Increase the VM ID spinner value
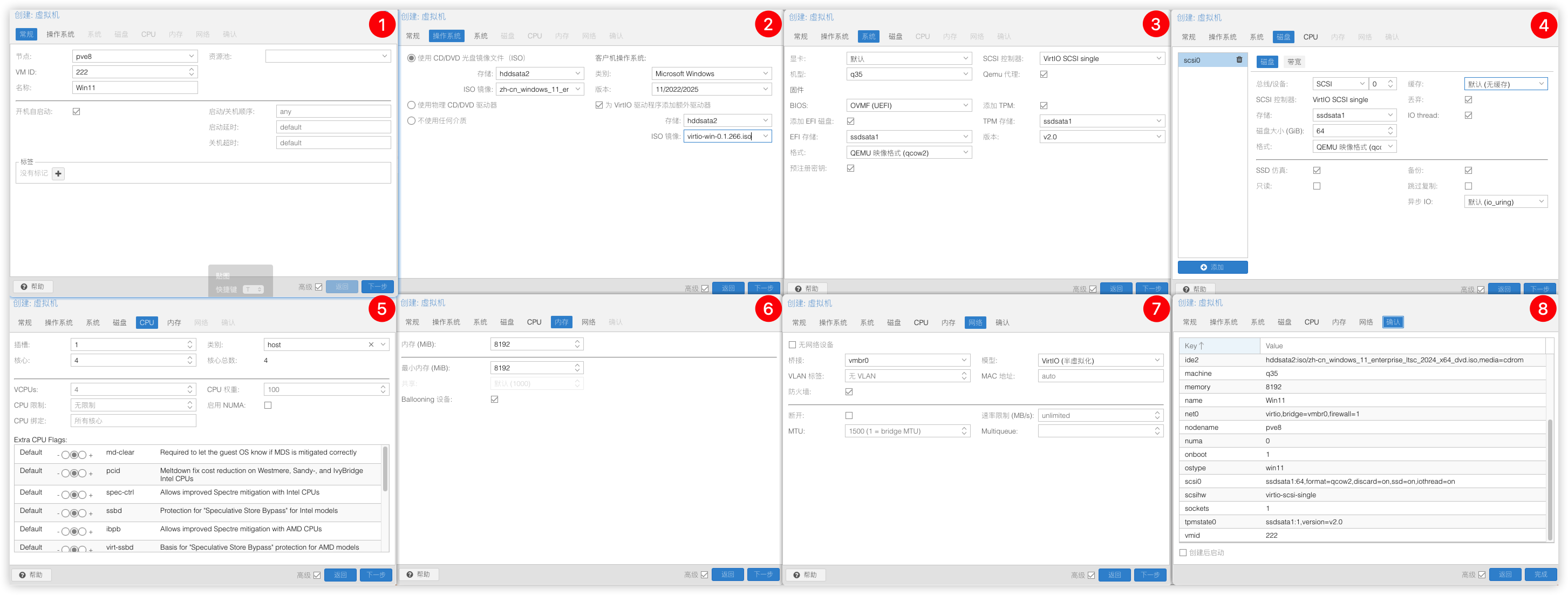The width and height of the screenshot is (1568, 595). 192,70
